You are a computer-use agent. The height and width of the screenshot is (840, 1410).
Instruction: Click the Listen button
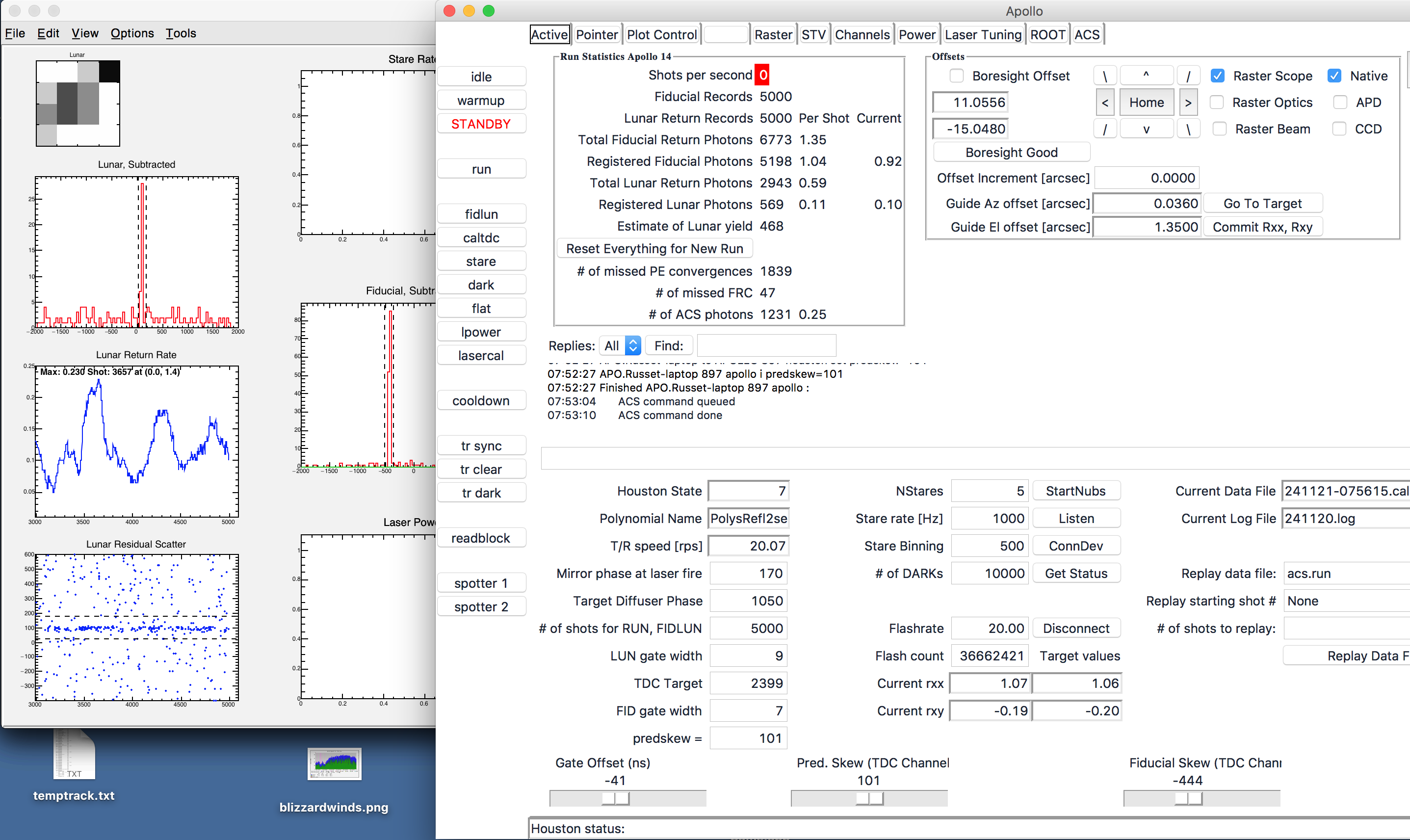1075,519
